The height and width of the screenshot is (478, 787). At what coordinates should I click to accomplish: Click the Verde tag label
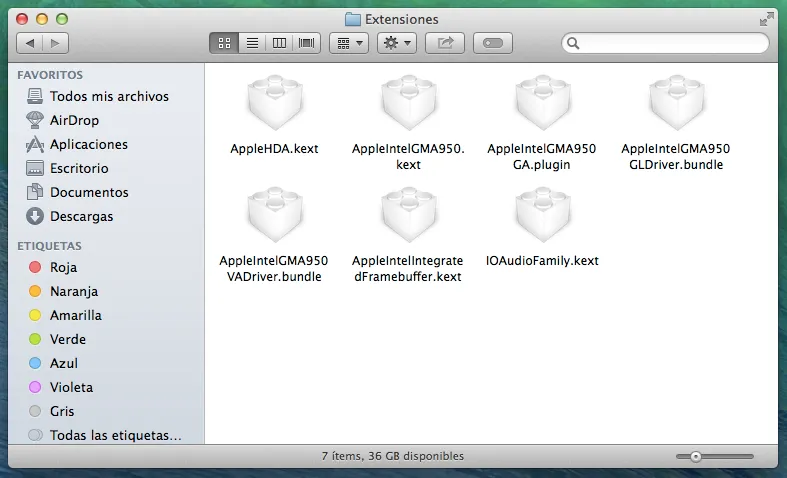coord(68,340)
